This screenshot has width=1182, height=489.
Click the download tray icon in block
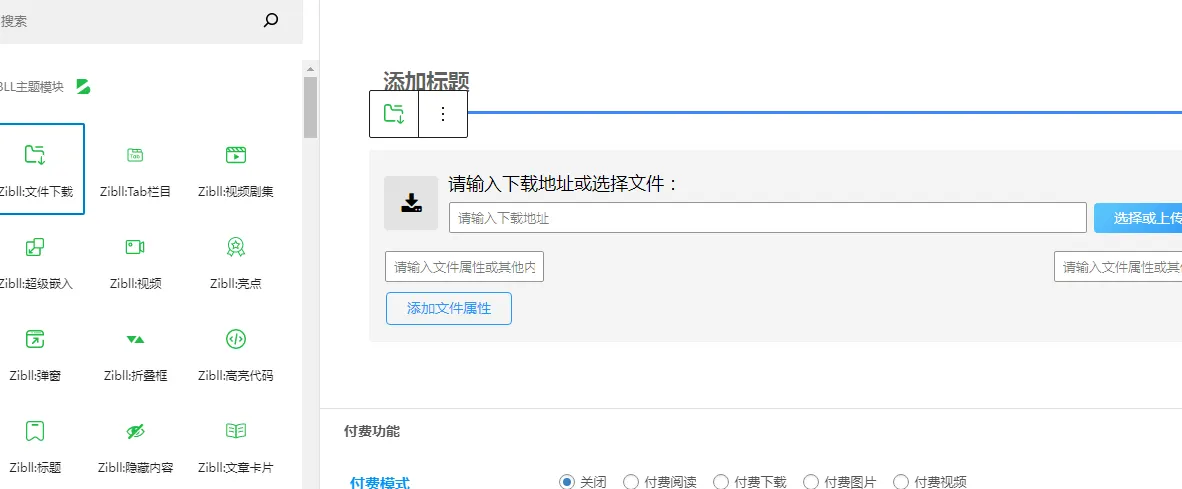(x=411, y=203)
